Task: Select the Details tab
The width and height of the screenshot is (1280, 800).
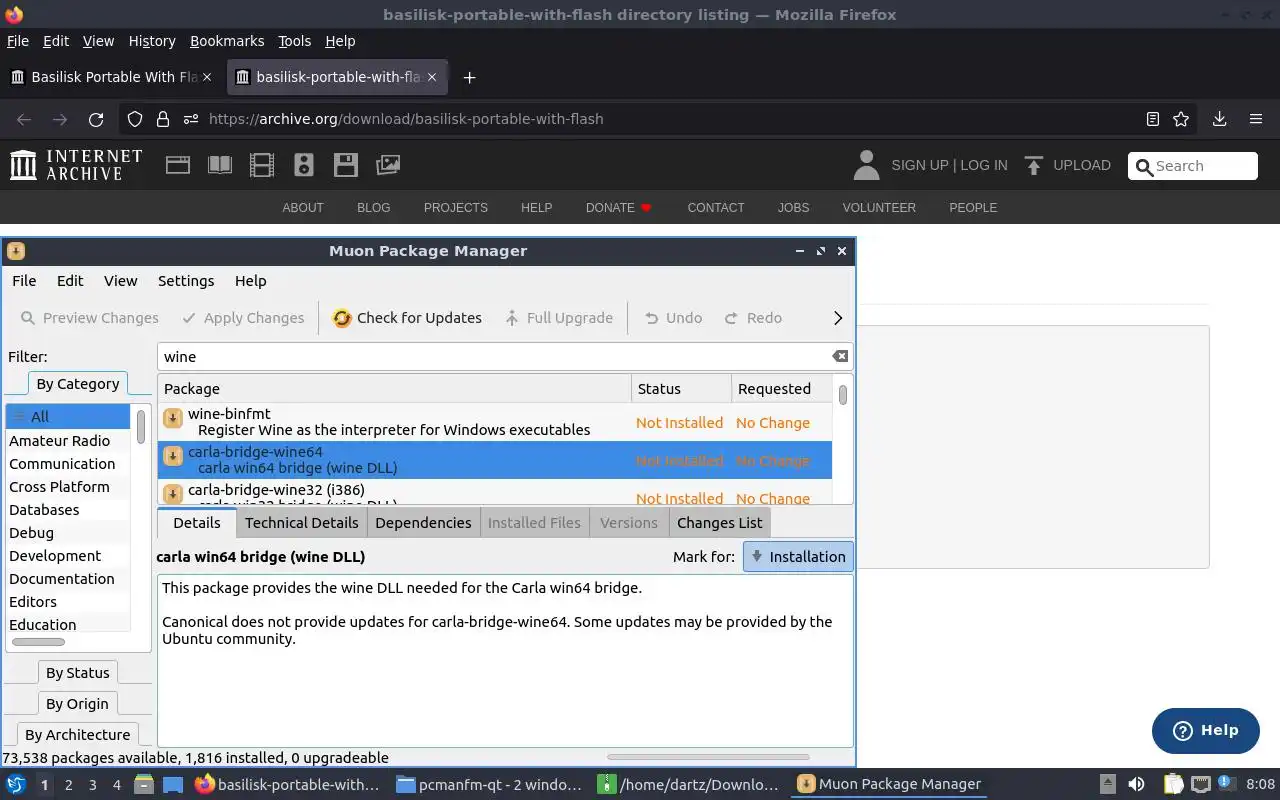Action: 197,523
